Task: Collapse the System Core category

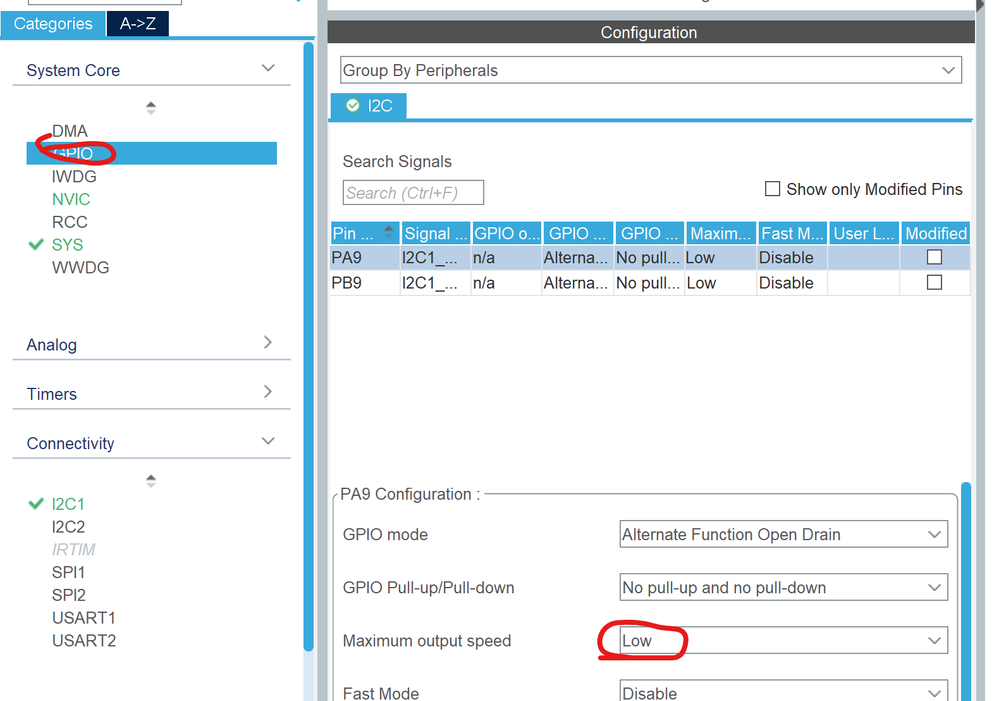Action: coord(268,68)
